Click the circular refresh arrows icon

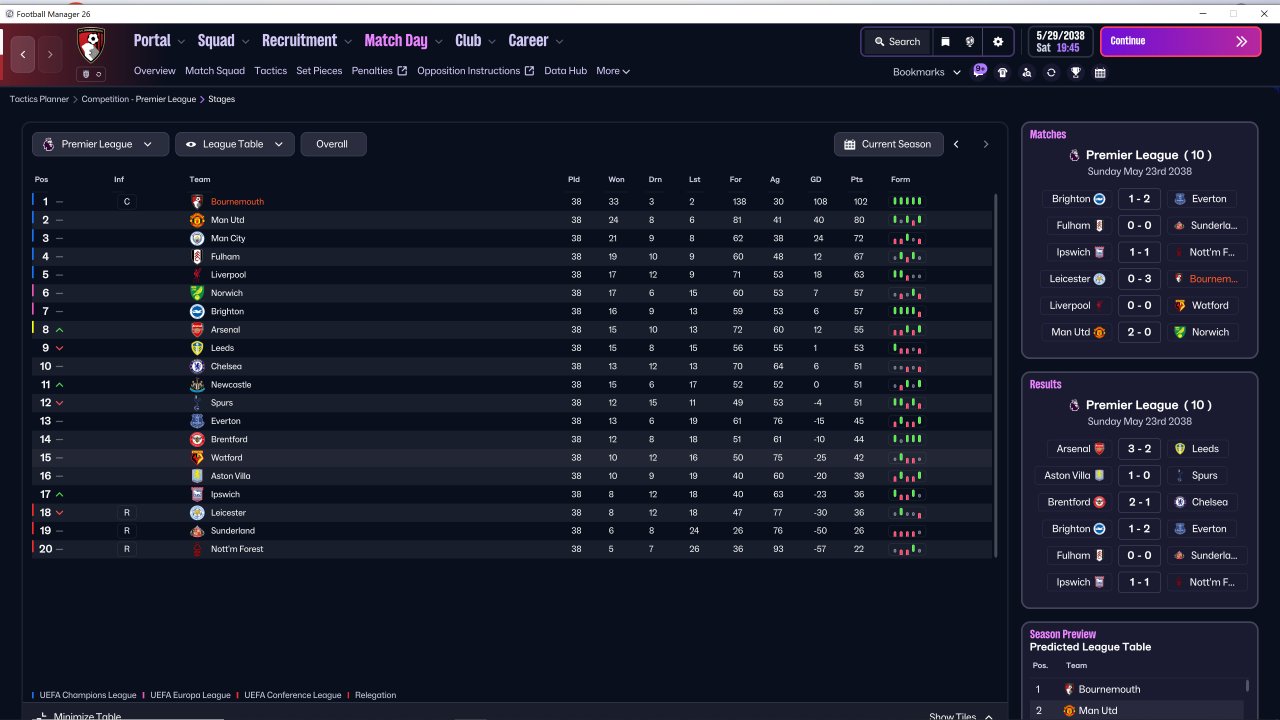click(1051, 72)
